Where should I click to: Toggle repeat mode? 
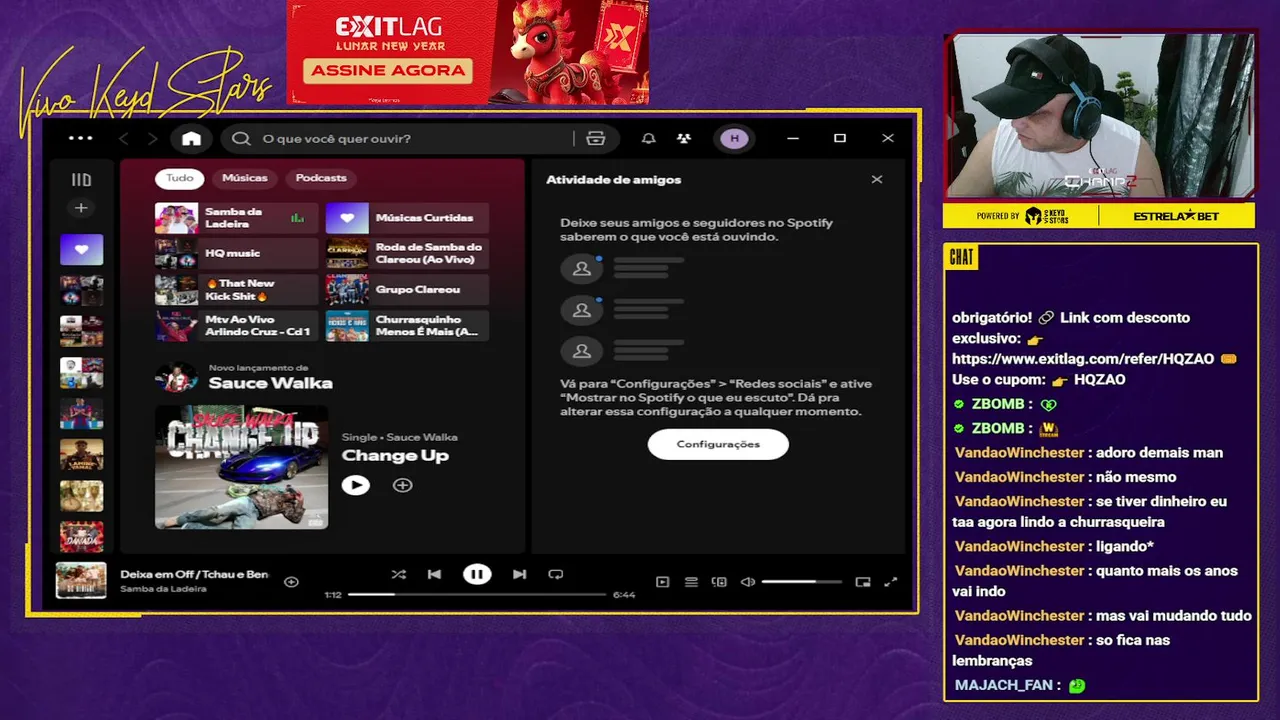tap(556, 574)
